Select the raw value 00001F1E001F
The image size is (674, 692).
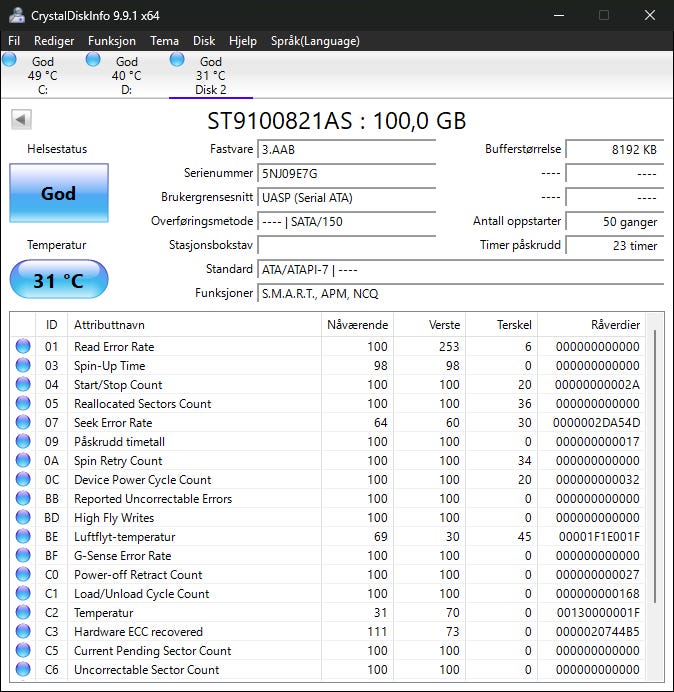[599, 537]
